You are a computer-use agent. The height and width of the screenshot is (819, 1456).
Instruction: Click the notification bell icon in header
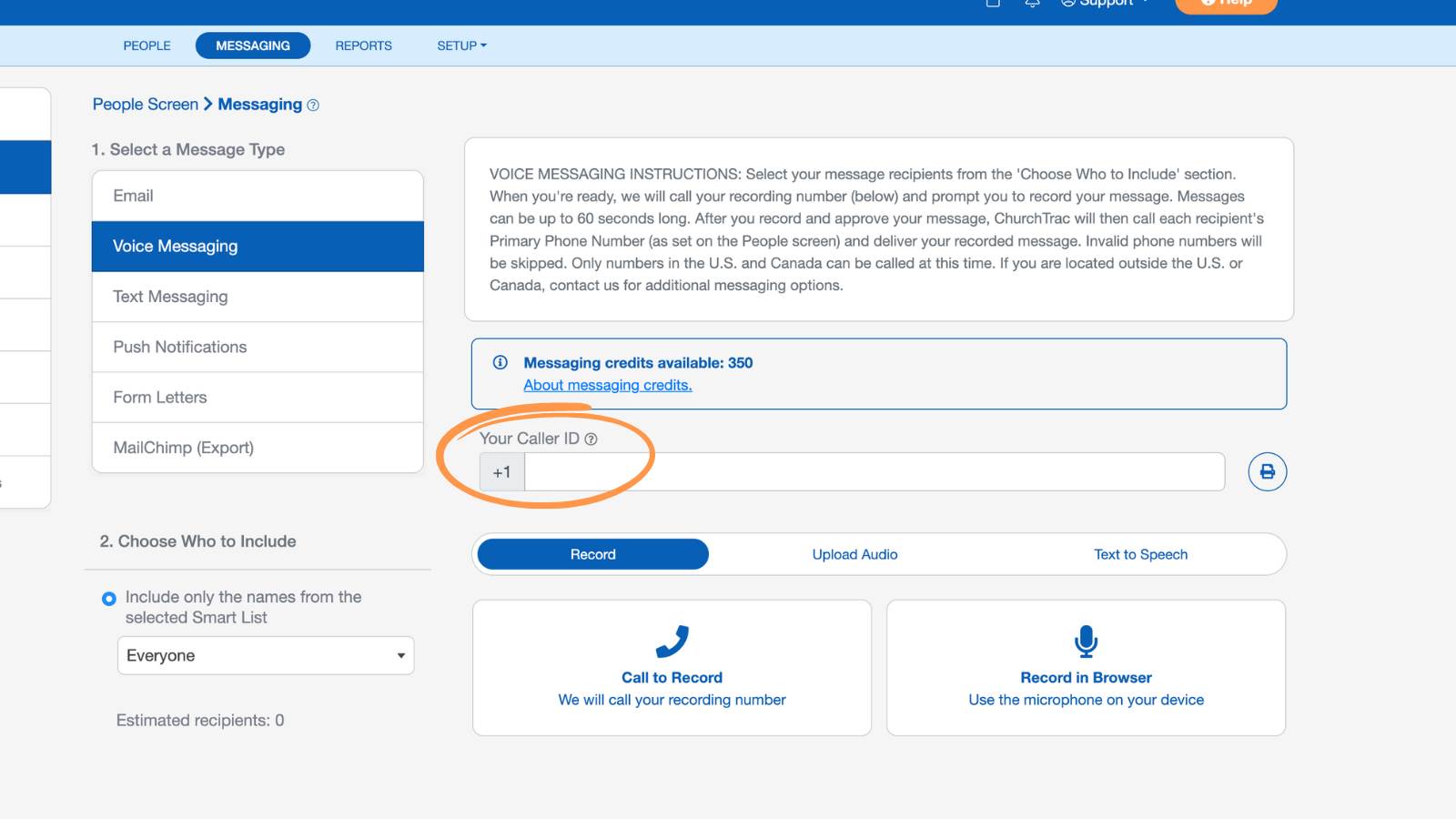tap(1032, 3)
